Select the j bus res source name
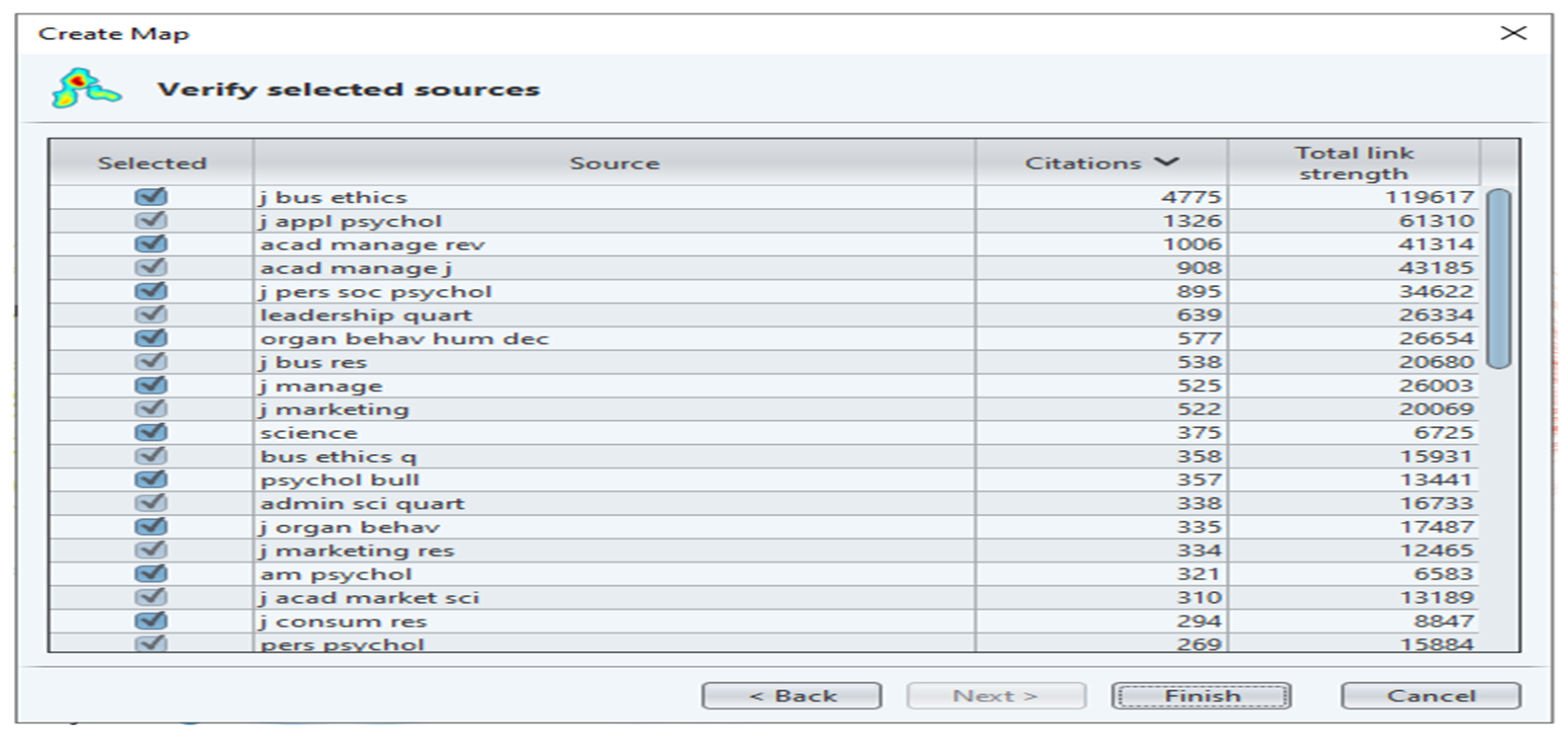 (x=314, y=363)
